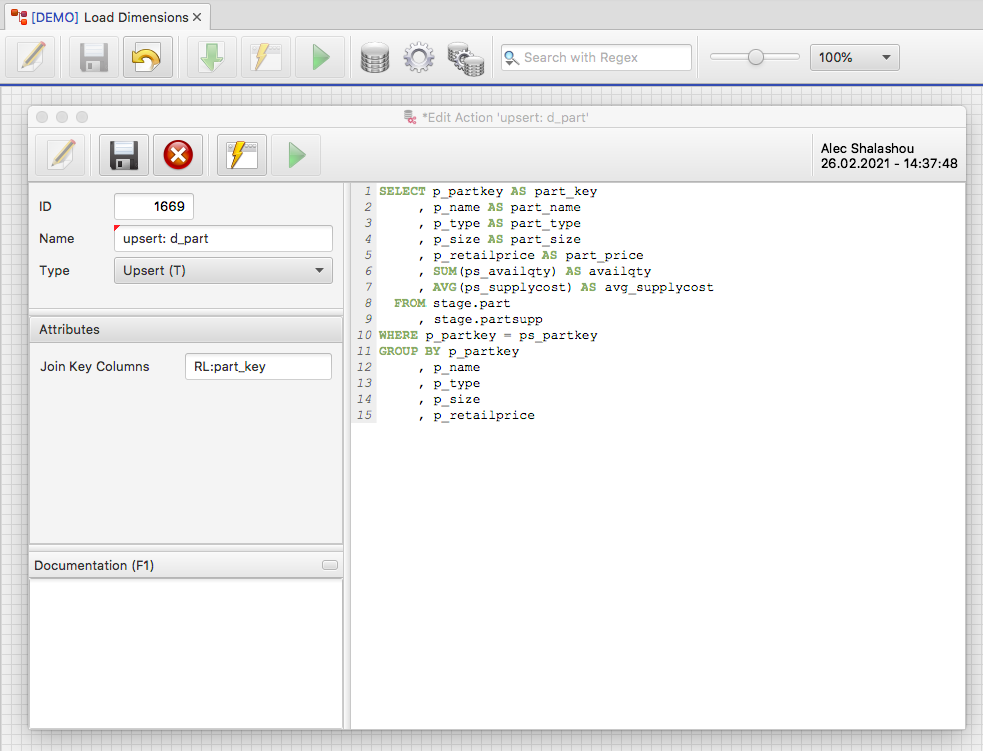The width and height of the screenshot is (983, 751).
Task: Cancel editing with the red X icon
Action: [x=178, y=155]
